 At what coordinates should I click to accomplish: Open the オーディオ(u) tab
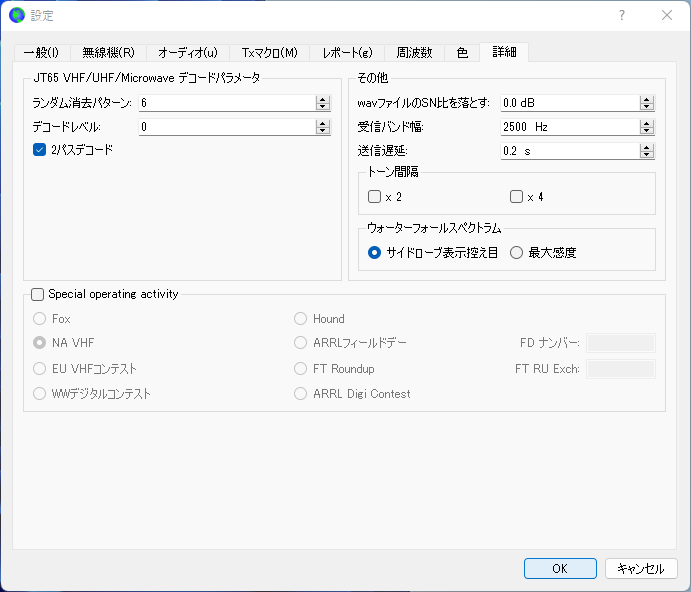click(x=188, y=52)
